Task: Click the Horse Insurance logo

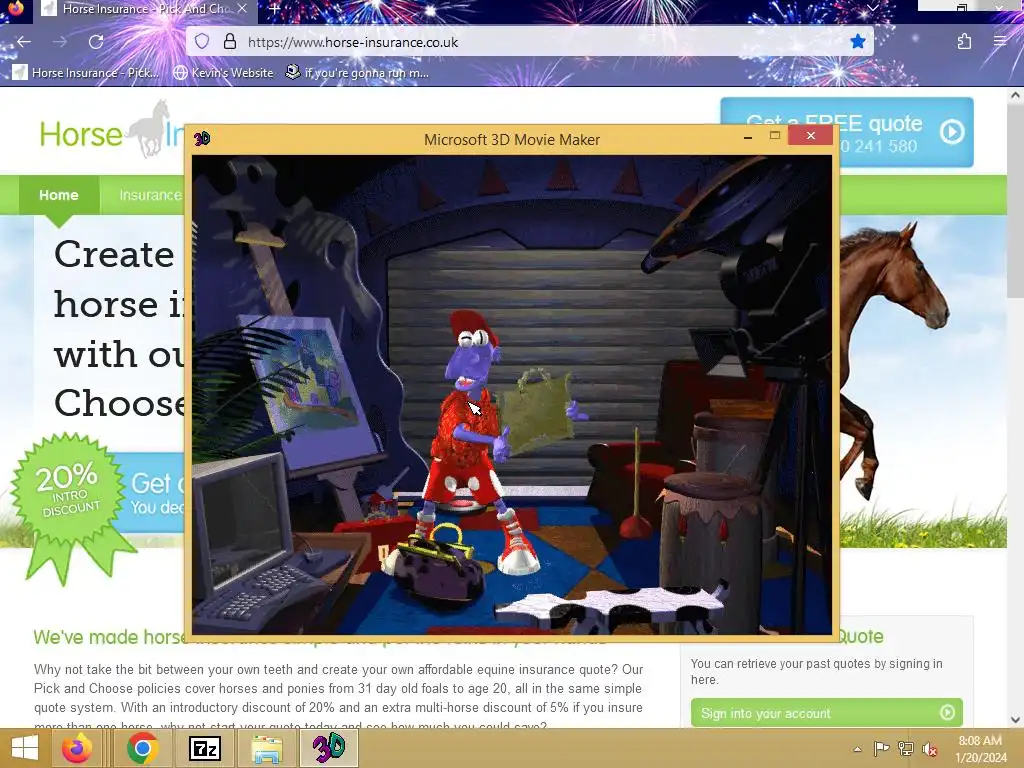Action: (x=111, y=131)
